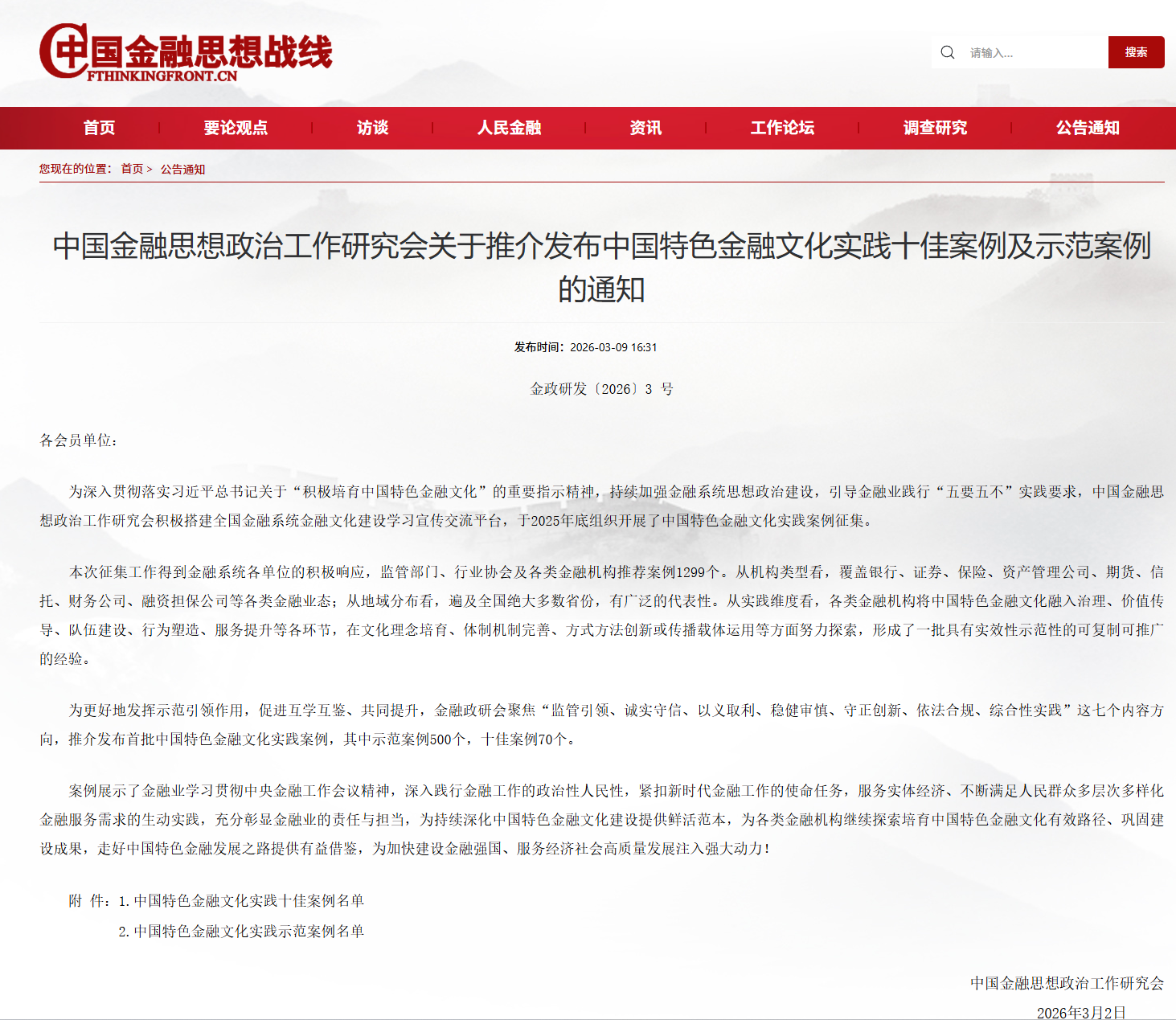This screenshot has height=1020, width=1176.
Task: Switch to the 资讯 section
Action: [x=645, y=128]
